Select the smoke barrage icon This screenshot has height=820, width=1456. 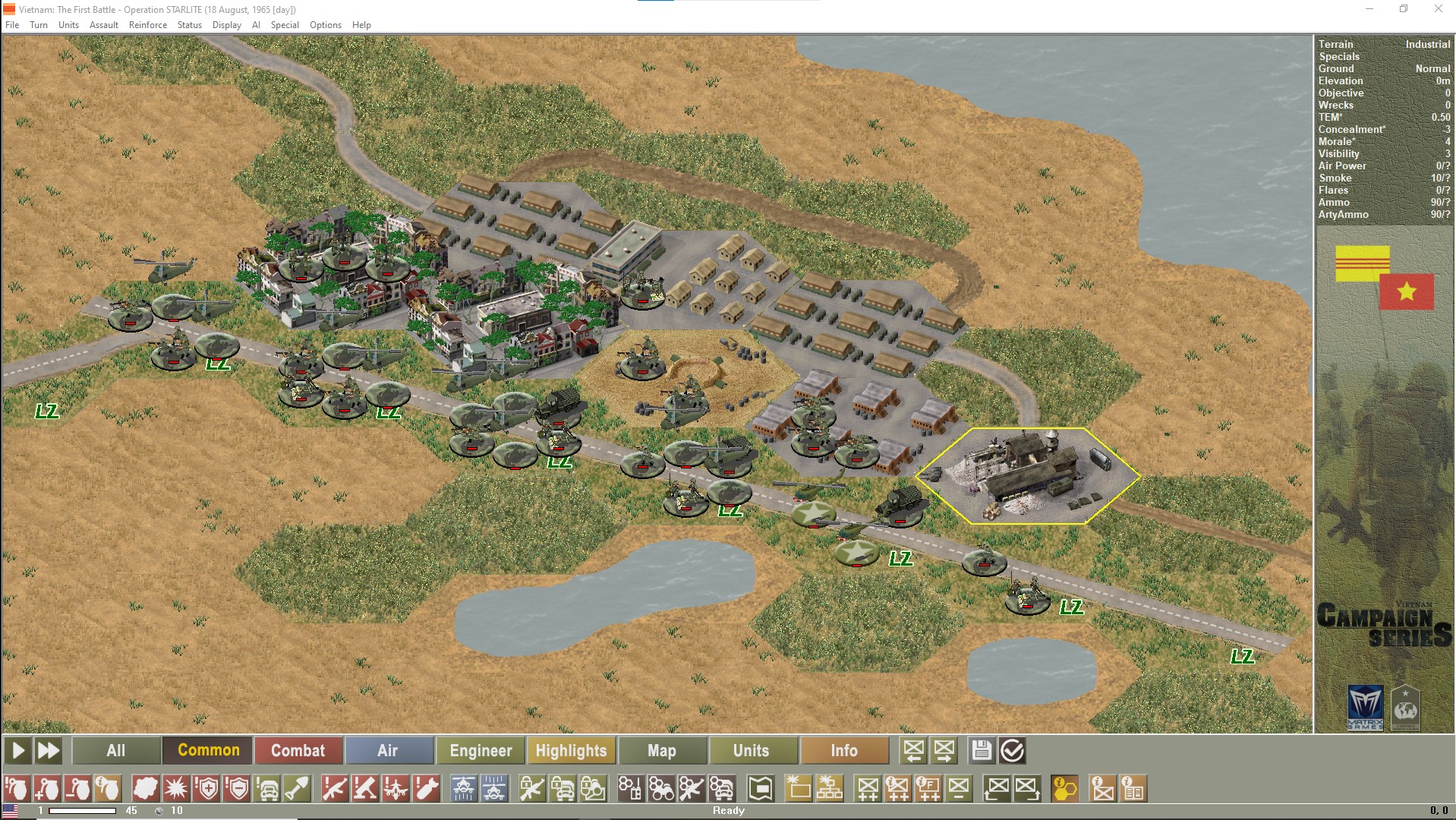click(x=144, y=790)
